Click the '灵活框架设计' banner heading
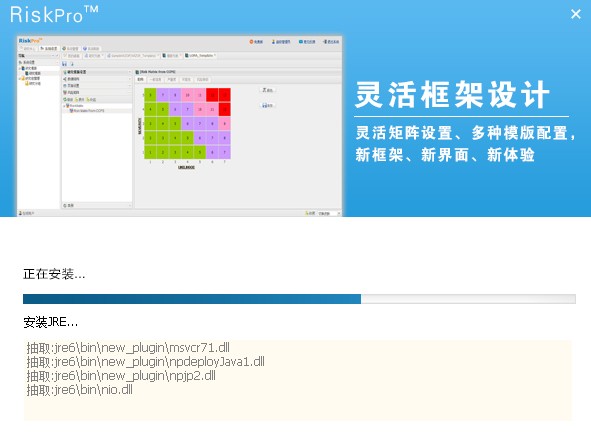The width and height of the screenshot is (591, 439). (x=452, y=95)
